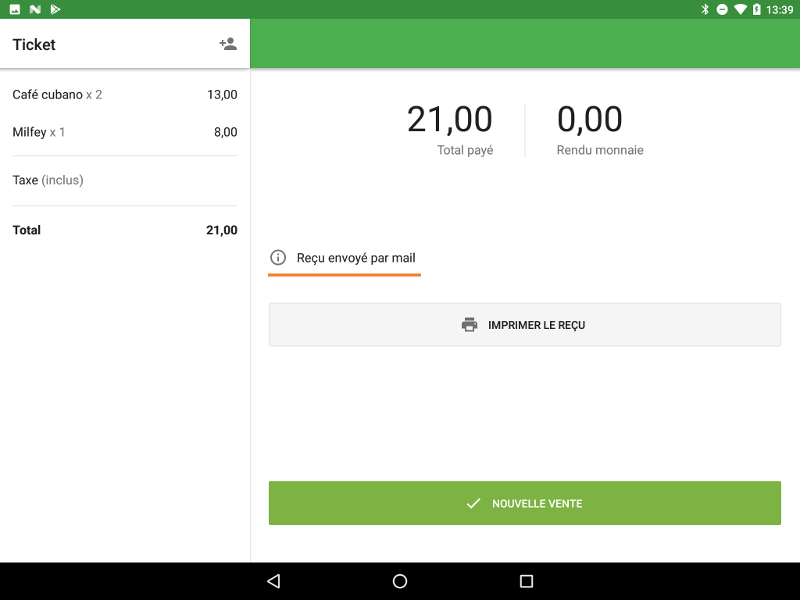Open the Play Store notification icon

point(55,9)
